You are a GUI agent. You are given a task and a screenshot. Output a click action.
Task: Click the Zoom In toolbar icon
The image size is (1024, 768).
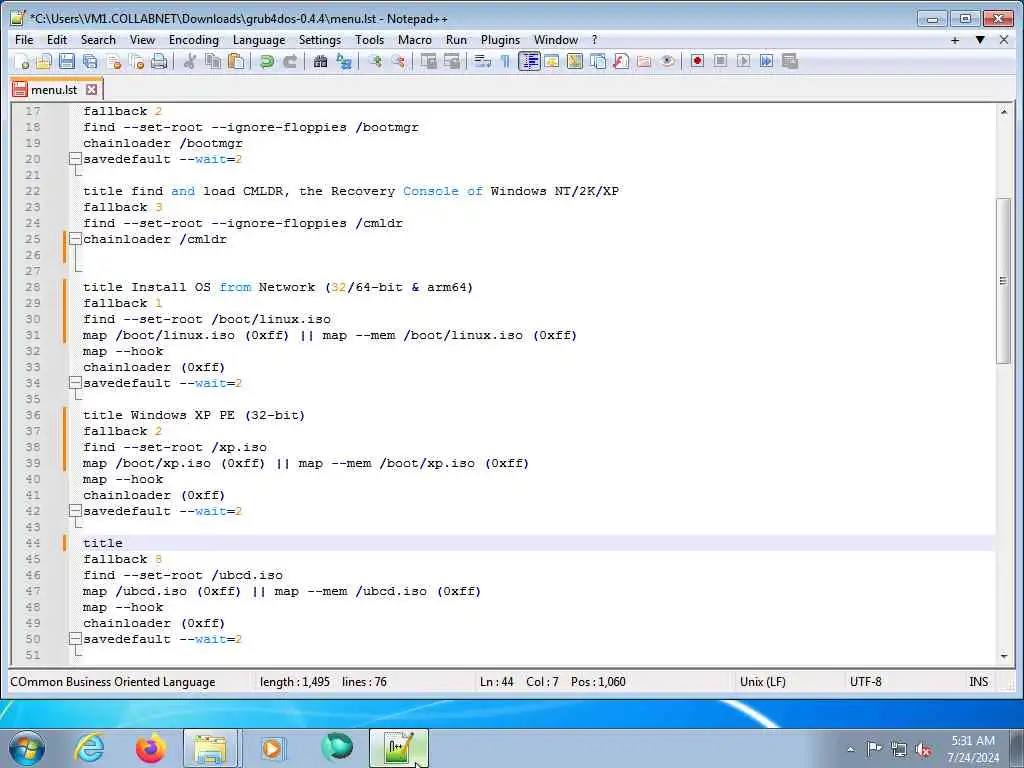374,61
